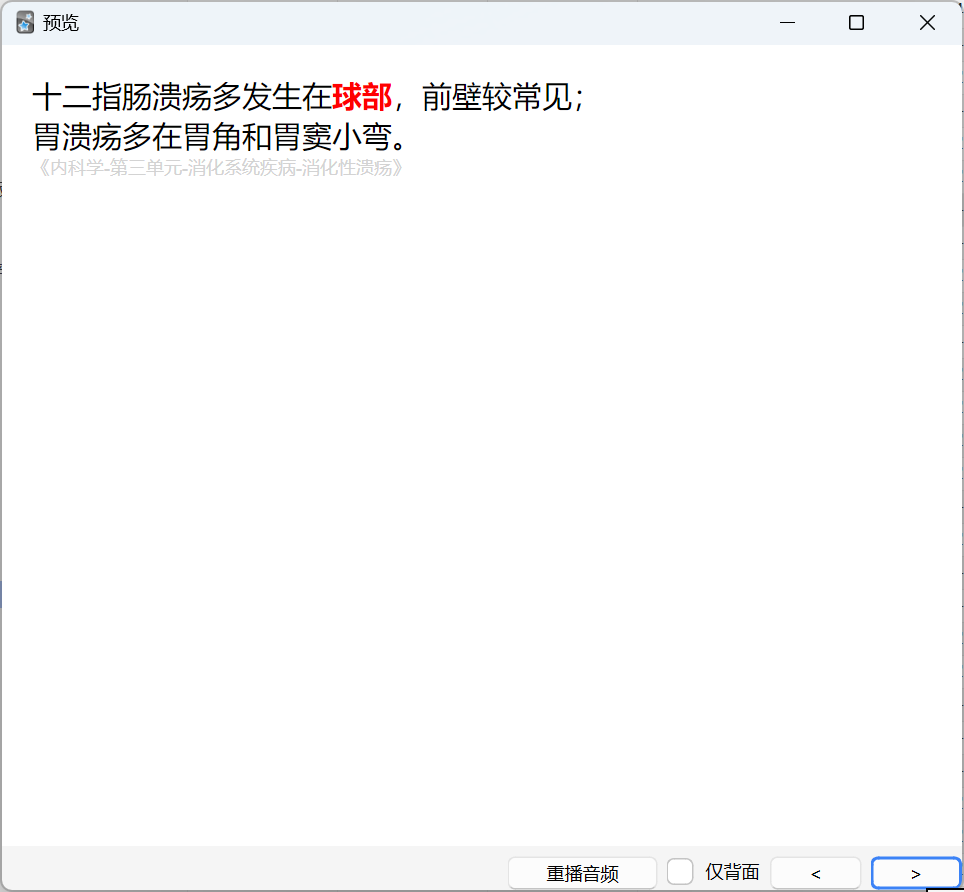The image size is (964, 892).
Task: Click the 重播音频 replay audio button
Action: (582, 873)
